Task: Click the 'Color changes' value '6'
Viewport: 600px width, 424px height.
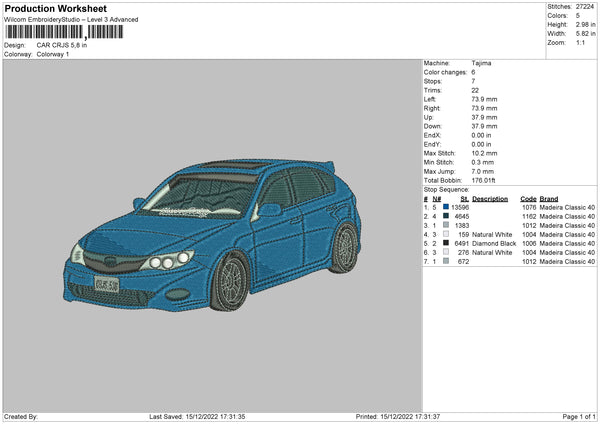Action: coord(473,72)
